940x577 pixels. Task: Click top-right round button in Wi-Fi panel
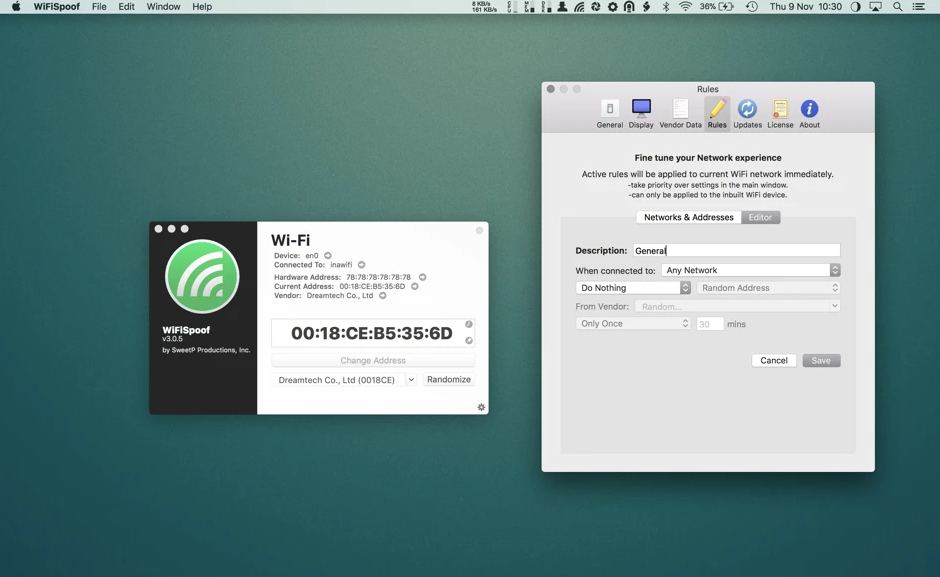[x=479, y=230]
